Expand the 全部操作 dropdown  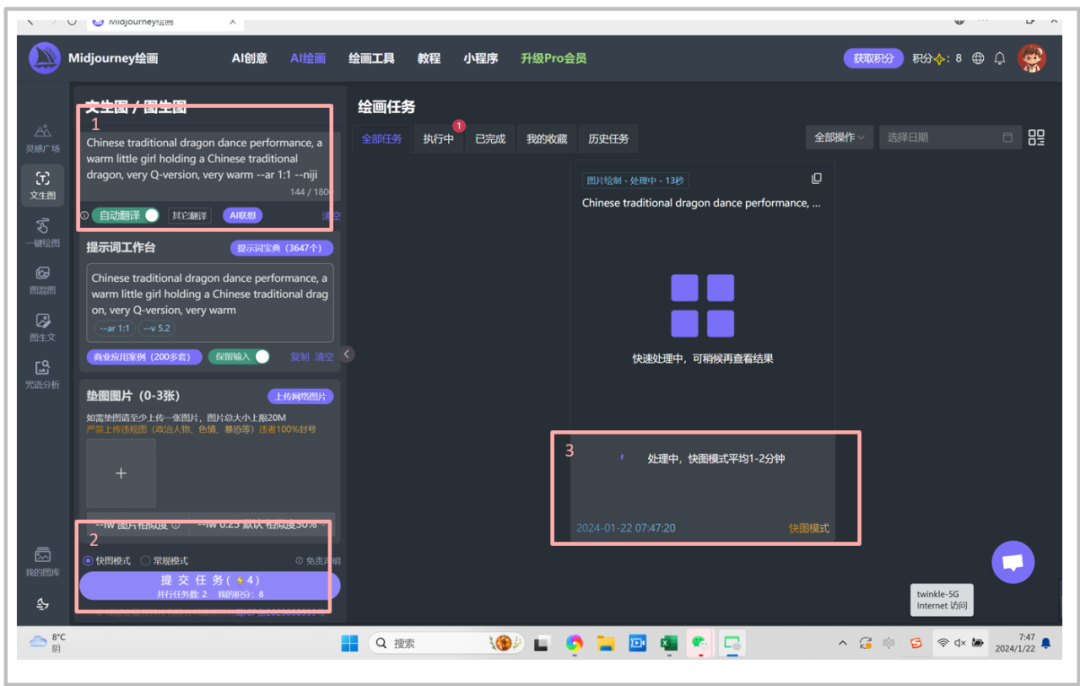[839, 138]
